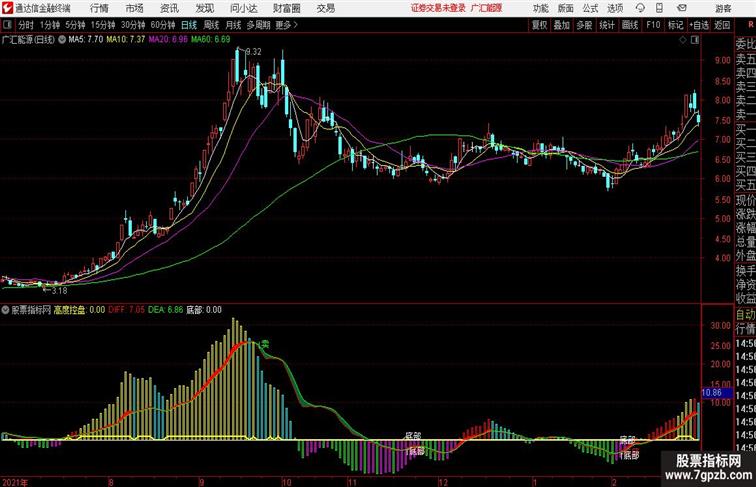This screenshot has width=756, height=487.
Task: Click the MA10: 7.37 label
Action: click(126, 40)
